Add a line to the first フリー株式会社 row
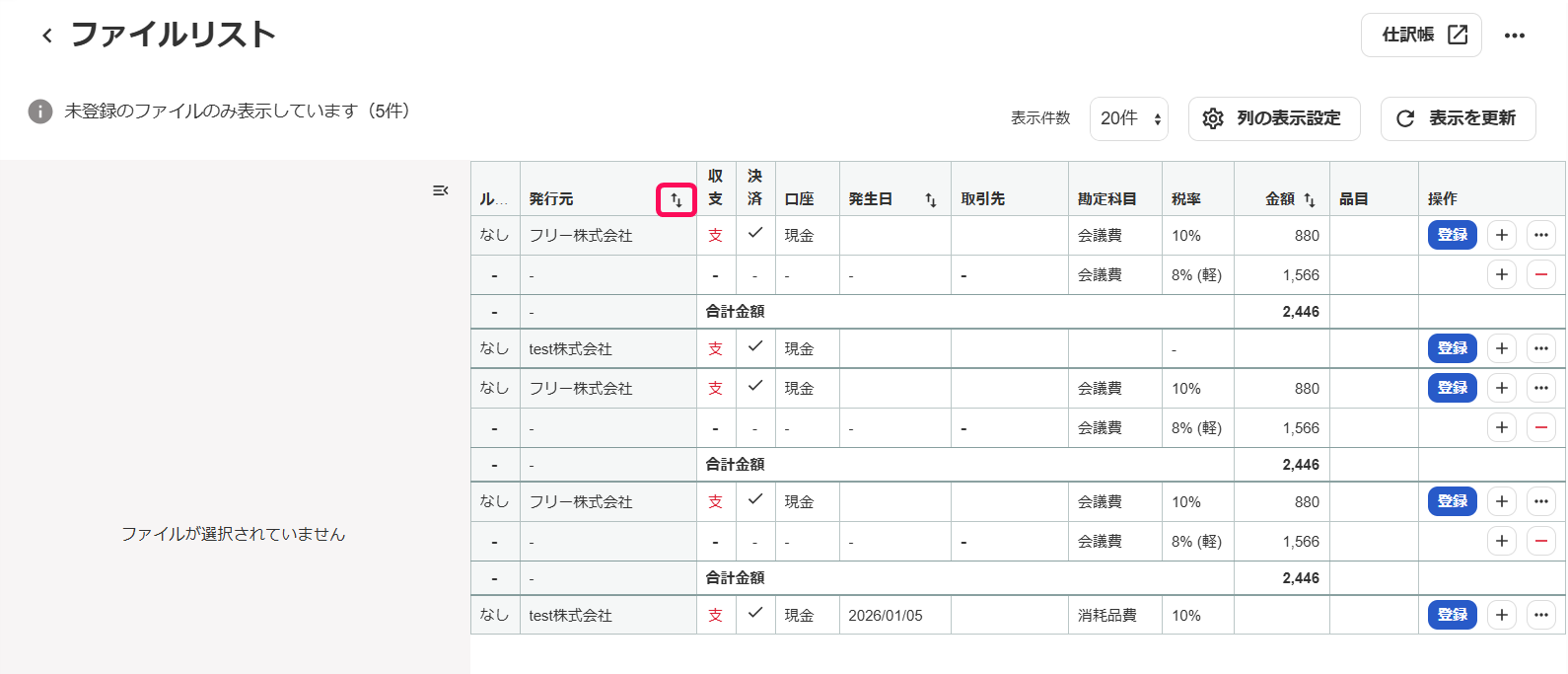The width and height of the screenshot is (1568, 674). [x=1502, y=235]
